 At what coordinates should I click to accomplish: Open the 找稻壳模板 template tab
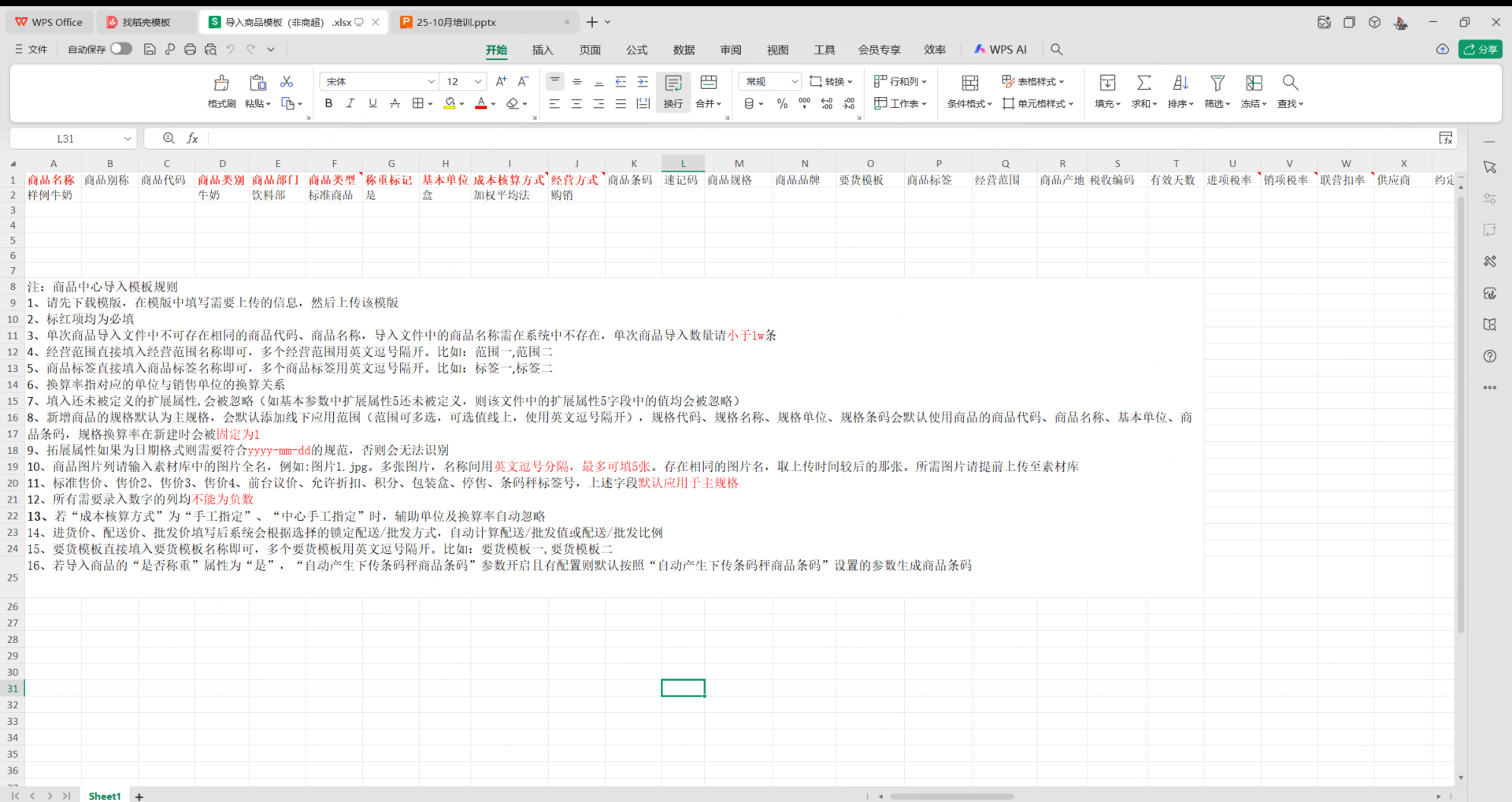pyautogui.click(x=146, y=22)
